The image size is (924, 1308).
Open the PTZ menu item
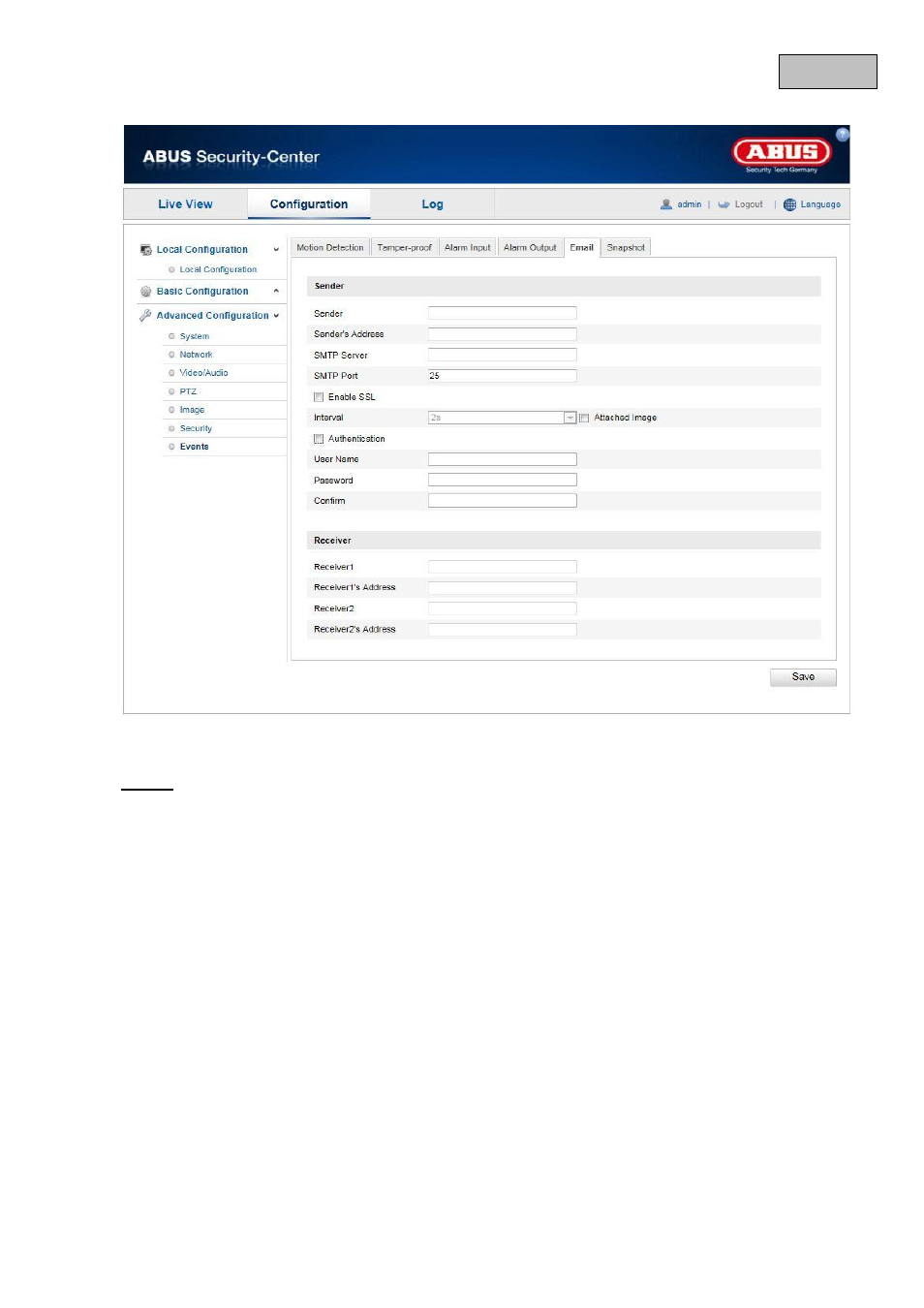coord(188,392)
